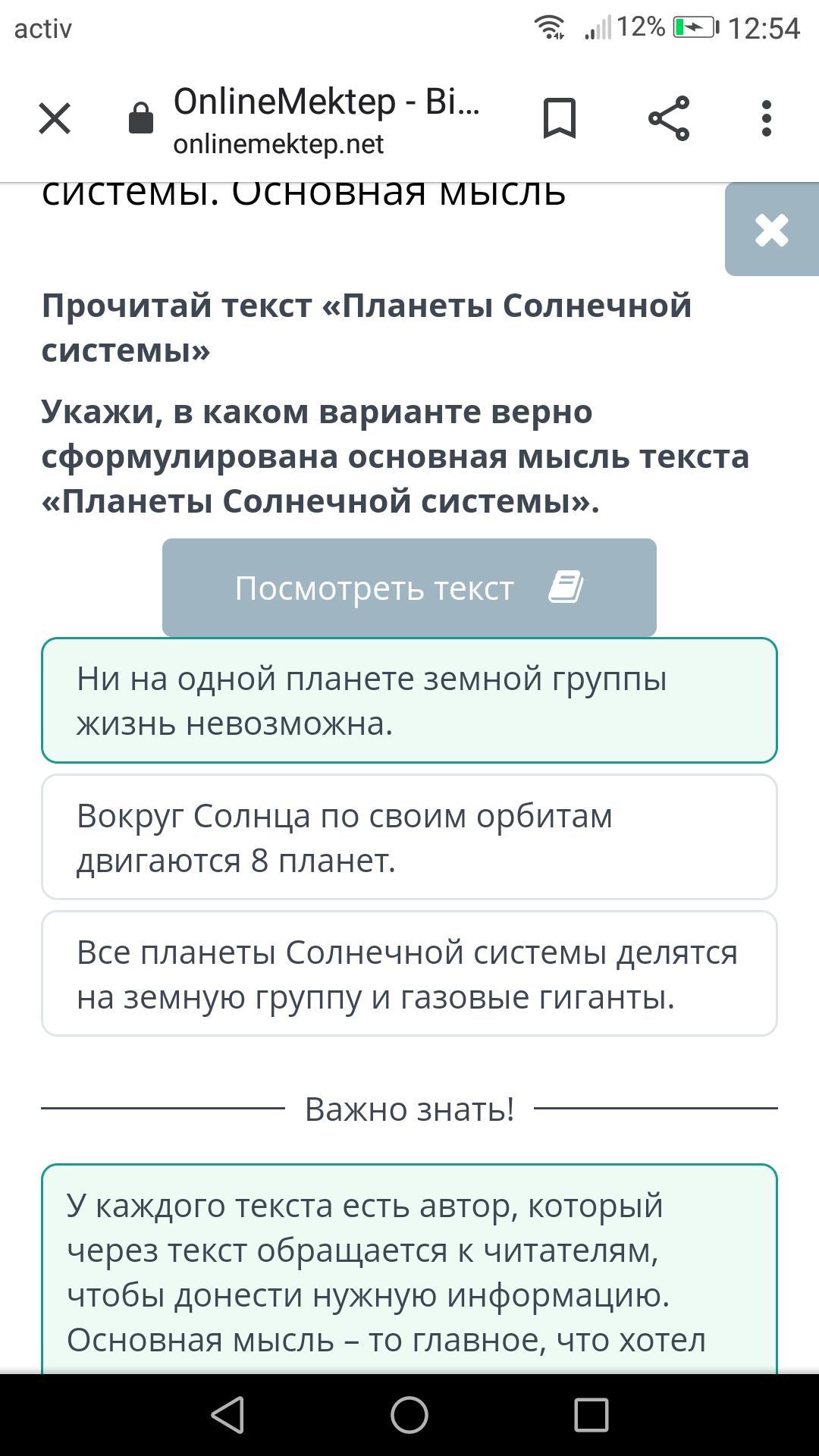Tap the battery status icon
This screenshot has width=819, height=1456.
coord(695,28)
